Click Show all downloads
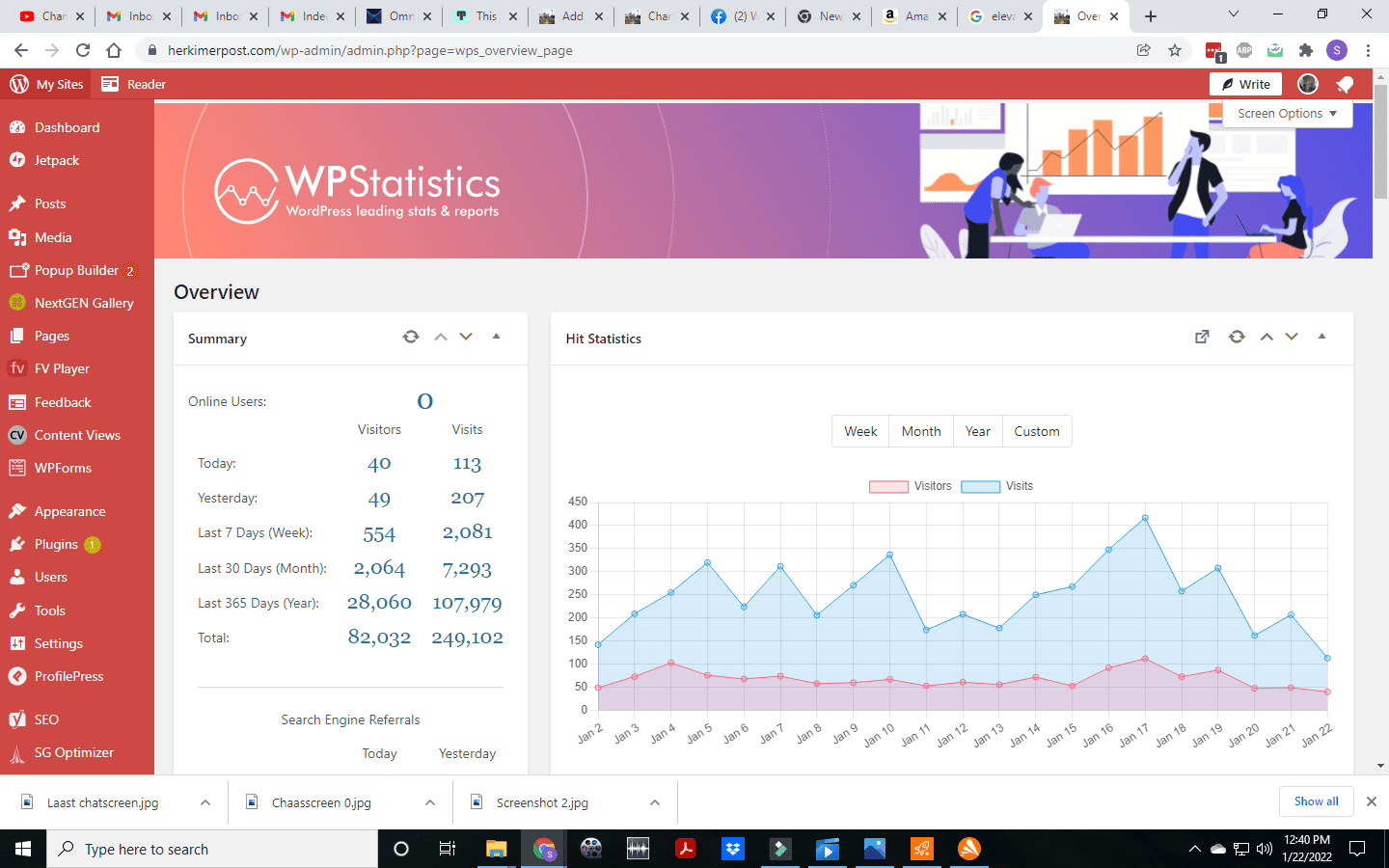Screen dimensions: 1389x868 1317,801
